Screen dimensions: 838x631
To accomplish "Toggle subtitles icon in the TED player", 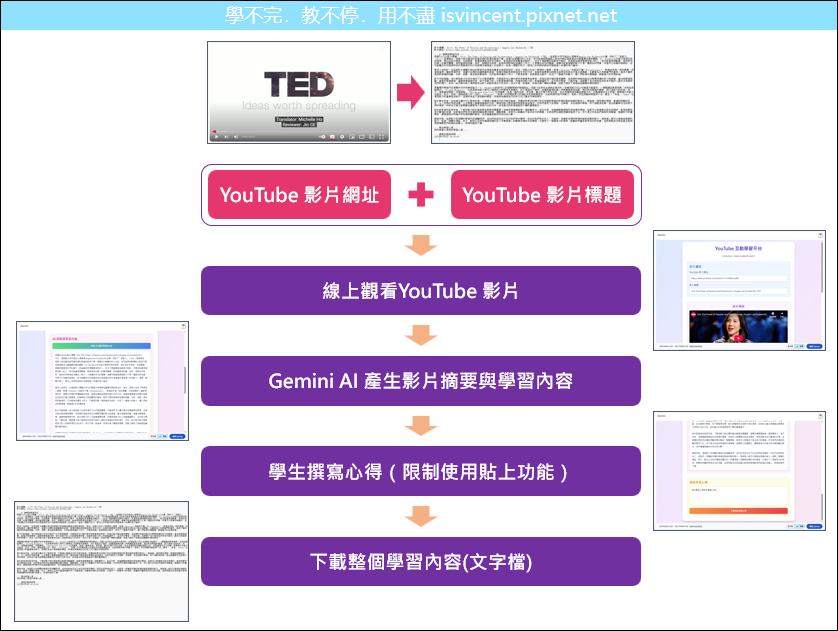I will [x=332, y=137].
